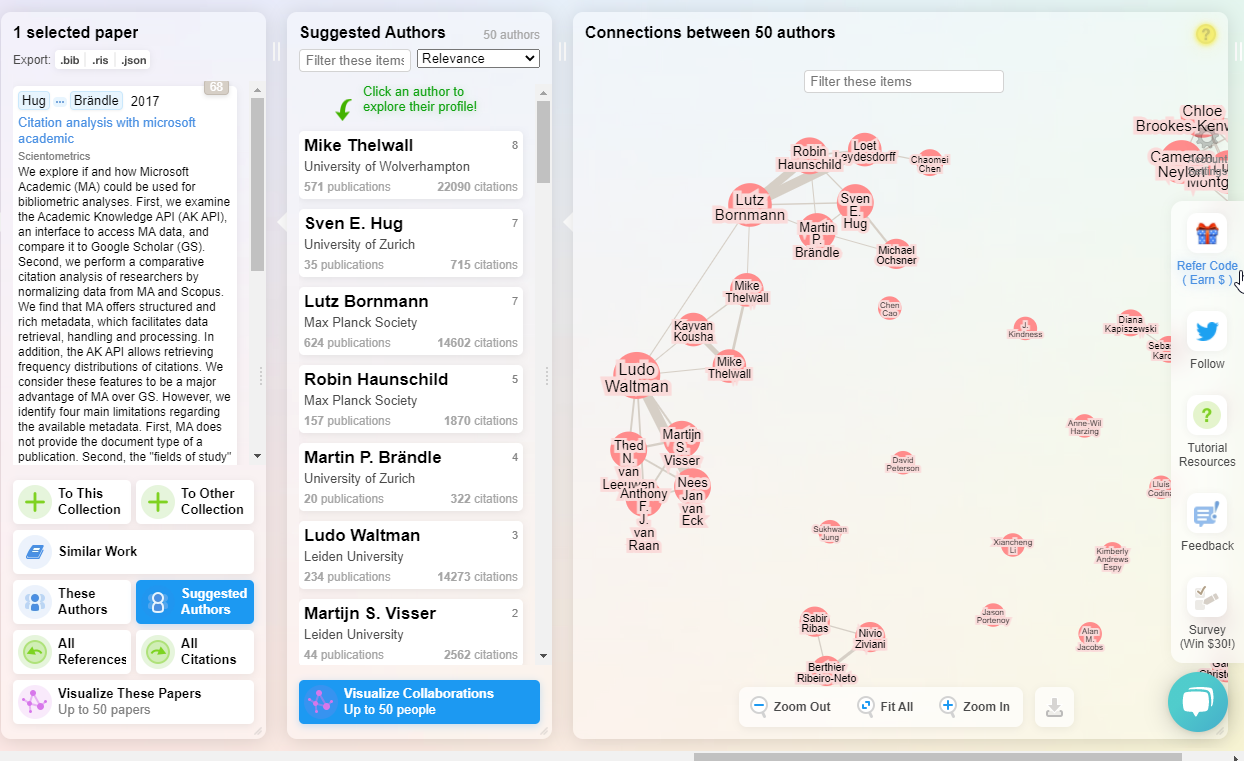Open the yellow question mark help icon
Screen dimensions: 1244x761
tap(1205, 35)
